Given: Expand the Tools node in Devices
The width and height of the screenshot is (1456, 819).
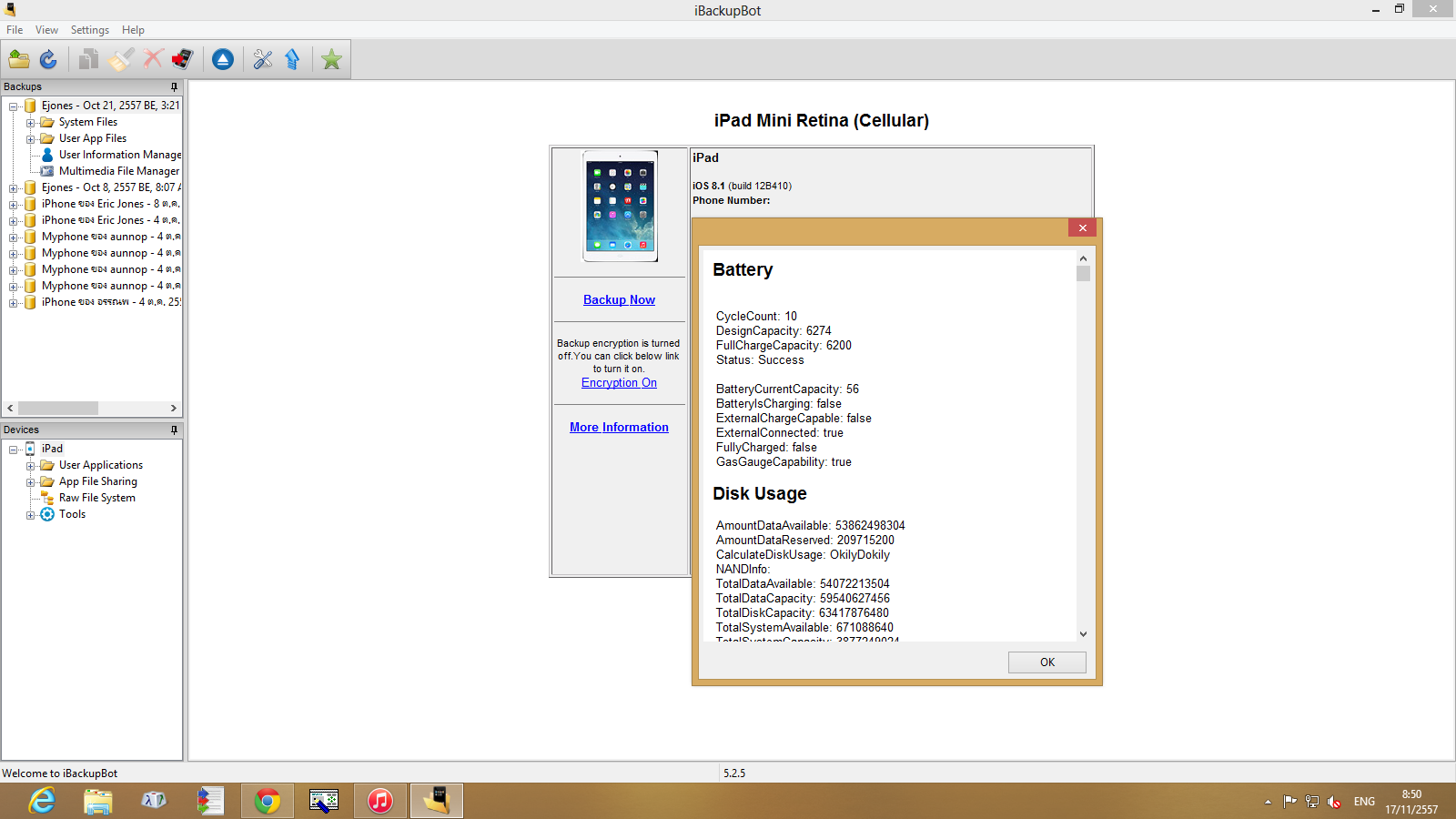Looking at the screenshot, I should (30, 515).
